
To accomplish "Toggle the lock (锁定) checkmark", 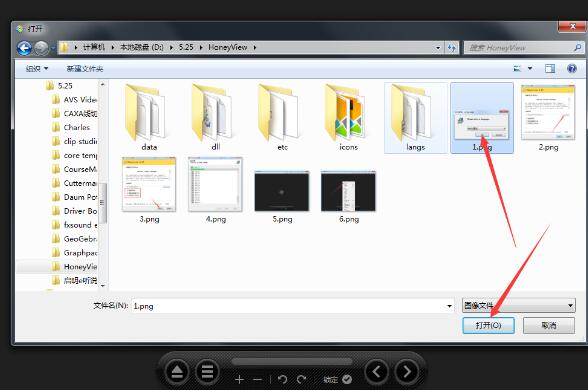I will click(x=347, y=380).
